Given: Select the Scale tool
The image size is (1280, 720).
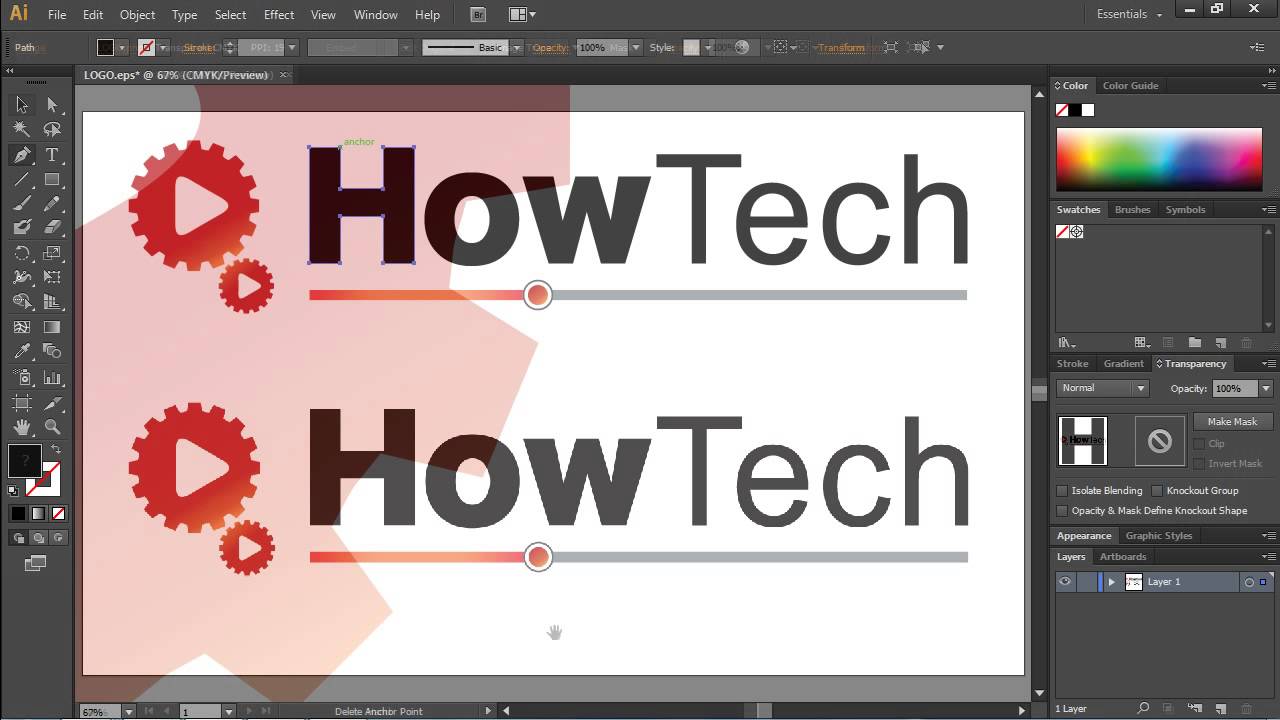Looking at the screenshot, I should coord(52,253).
